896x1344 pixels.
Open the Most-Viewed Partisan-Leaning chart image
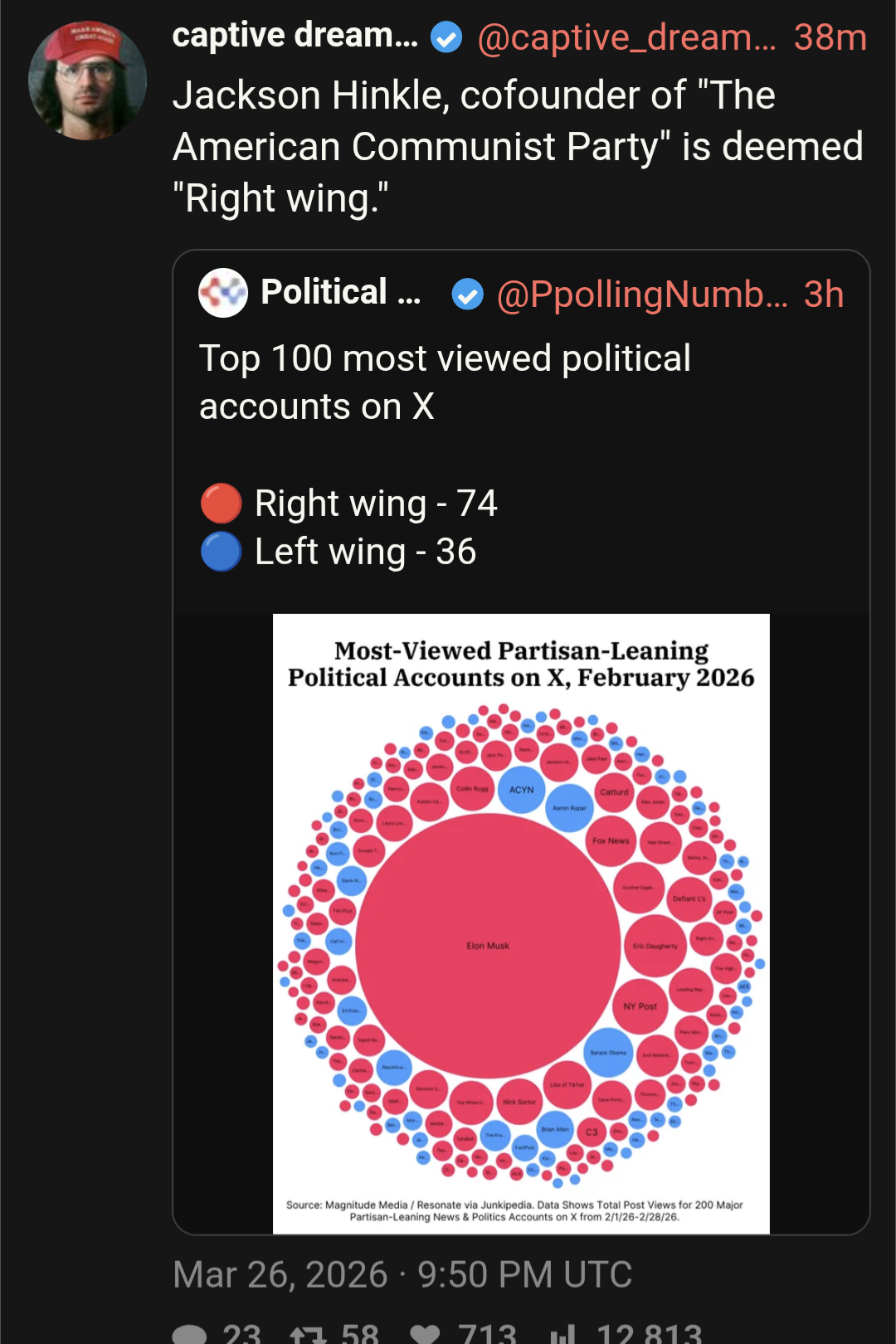(x=521, y=923)
